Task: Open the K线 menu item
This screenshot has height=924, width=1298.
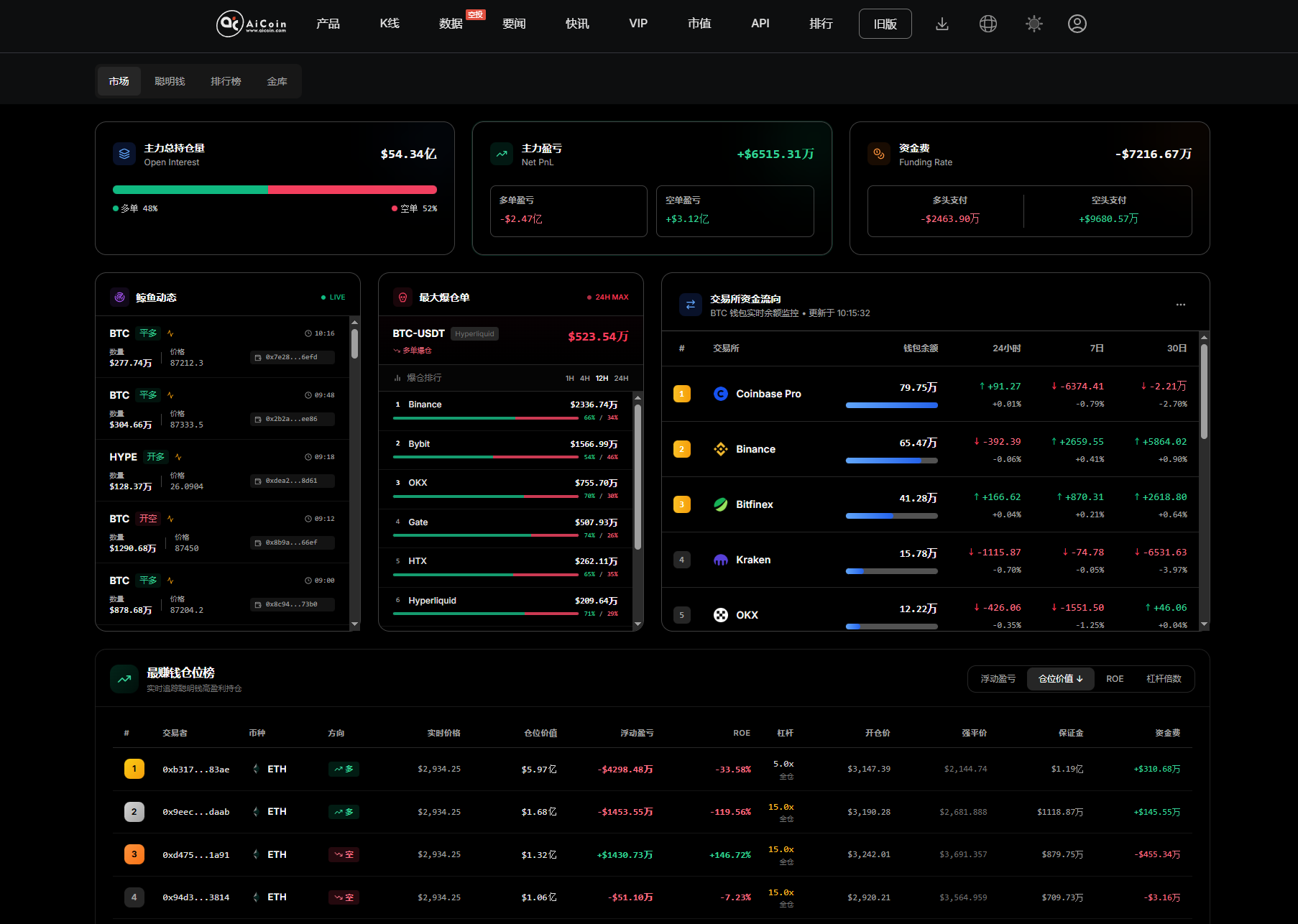Action: pyautogui.click(x=390, y=24)
